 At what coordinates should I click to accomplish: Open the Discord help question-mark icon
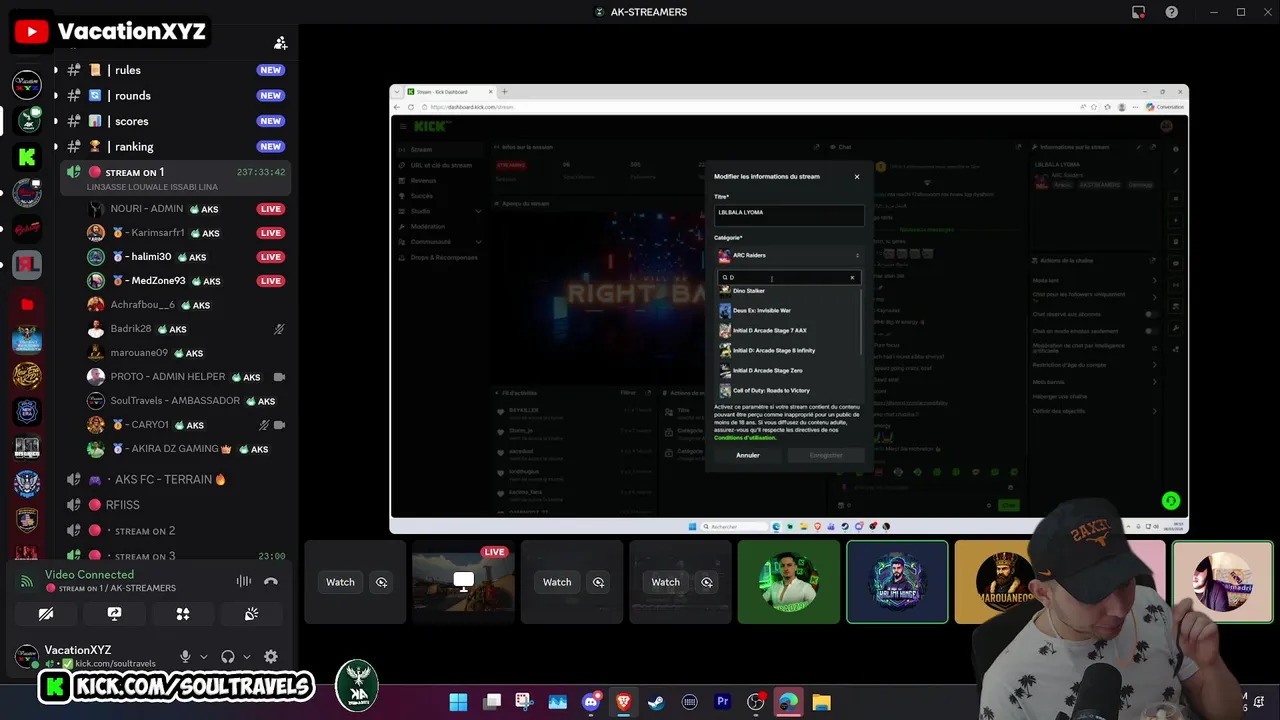(x=1171, y=12)
